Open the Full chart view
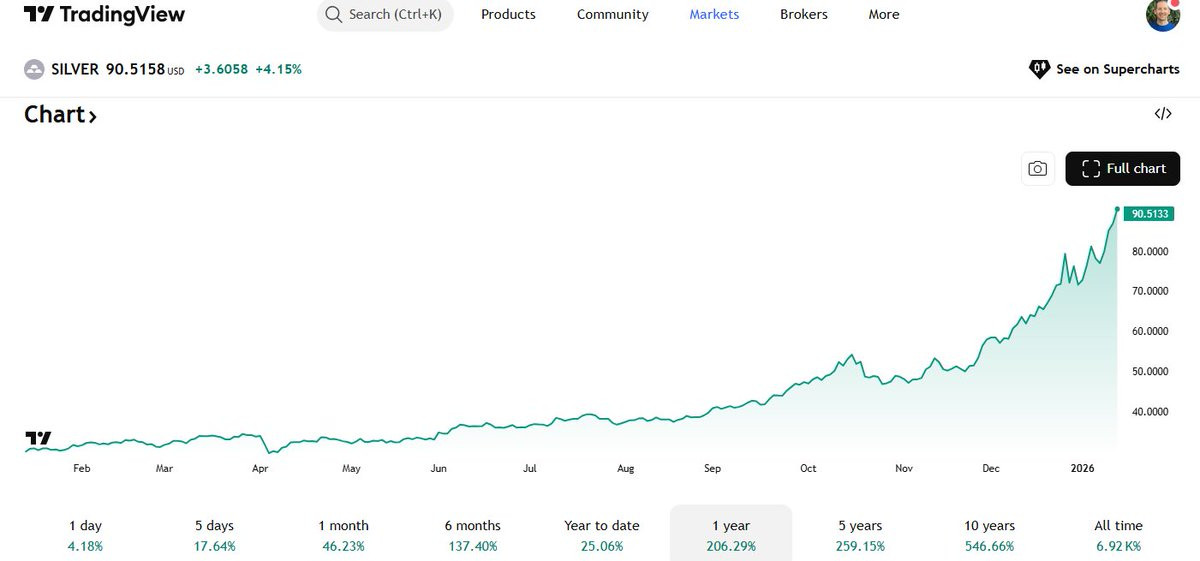The height and width of the screenshot is (561, 1200). pos(1123,169)
